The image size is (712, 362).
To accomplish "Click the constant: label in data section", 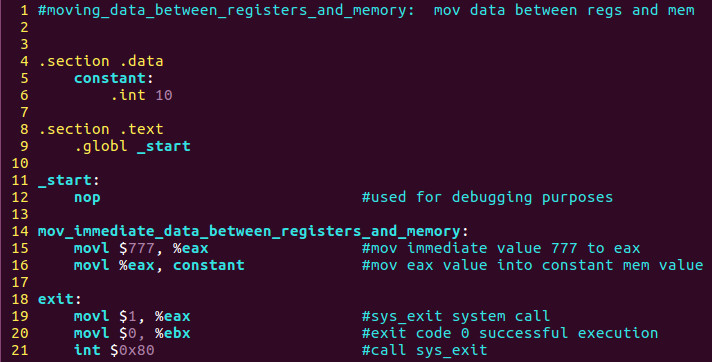I will pos(114,78).
